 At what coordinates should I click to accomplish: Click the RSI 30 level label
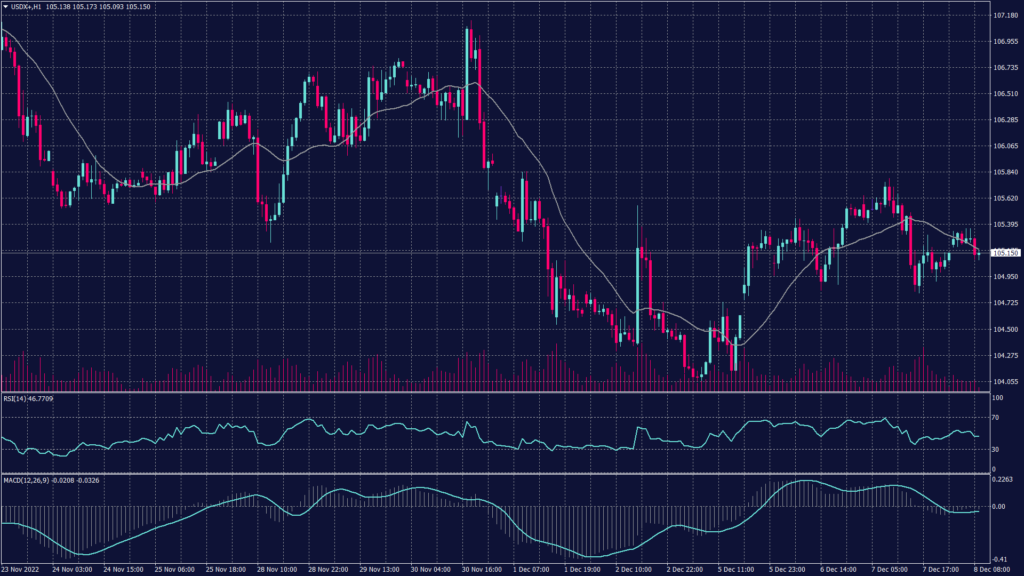coord(996,449)
